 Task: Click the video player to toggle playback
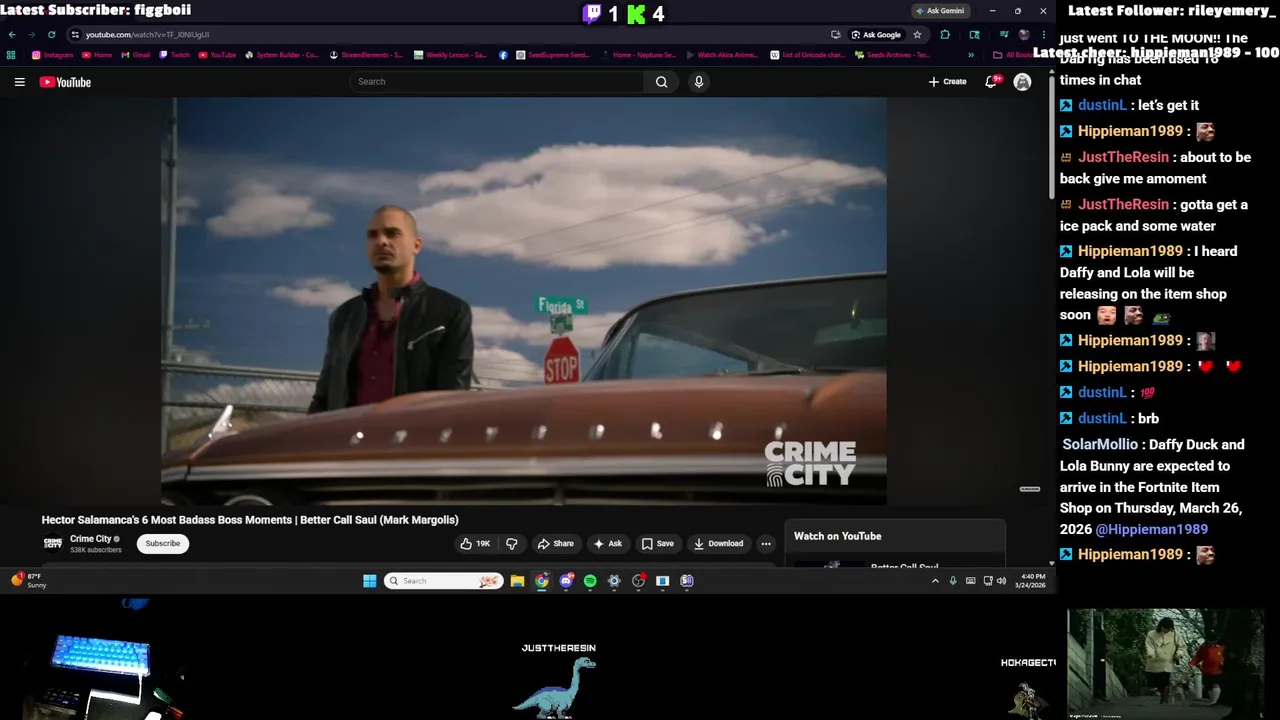coord(523,300)
